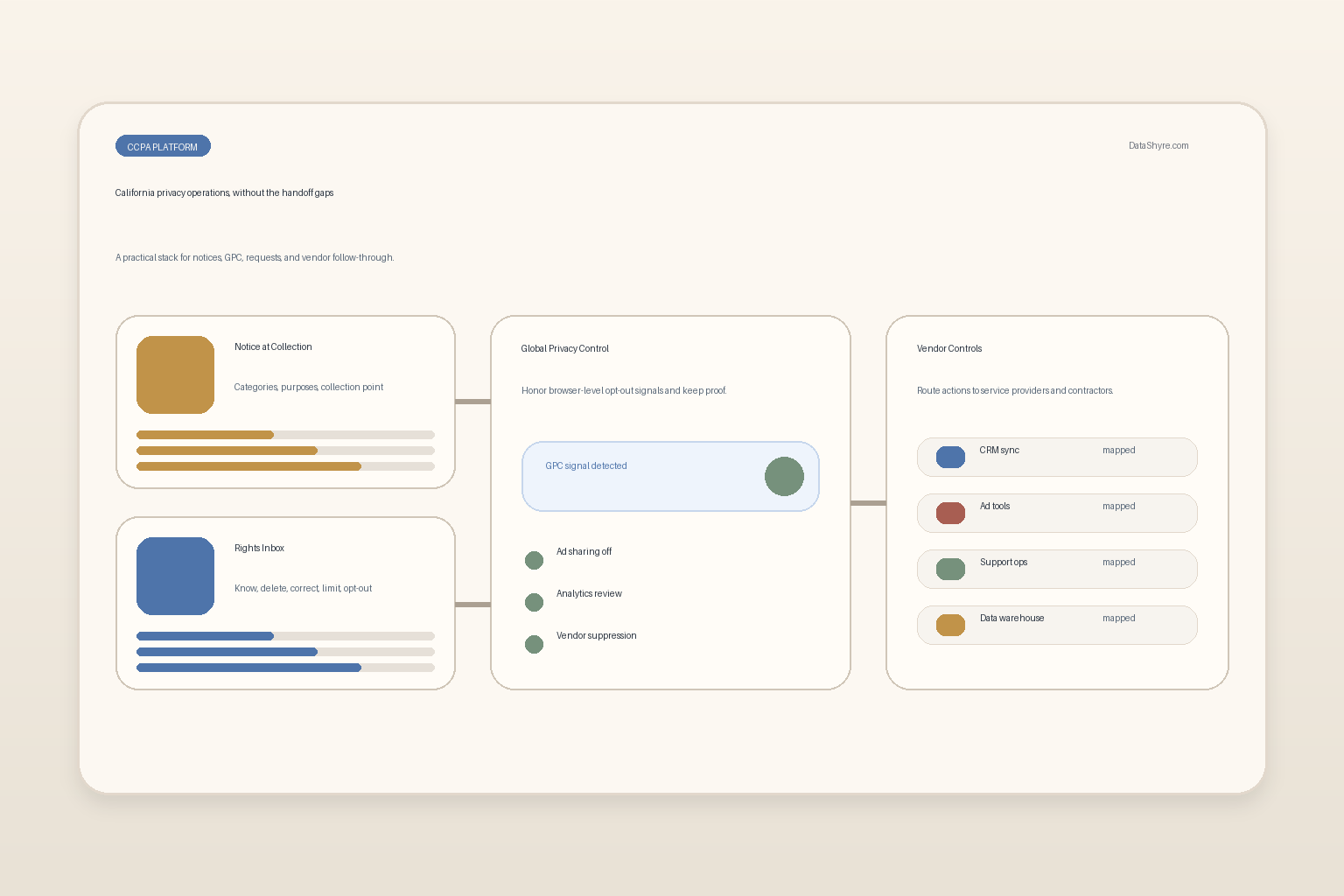Open the CCPA PLATFORM badge
Screen dimensions: 1344x896
pos(163,146)
